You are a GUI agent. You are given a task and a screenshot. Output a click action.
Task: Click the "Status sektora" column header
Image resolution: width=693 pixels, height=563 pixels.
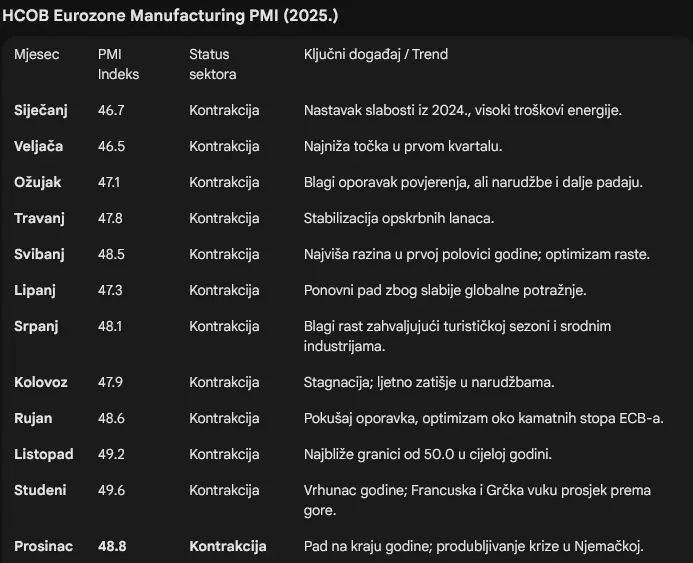point(212,64)
